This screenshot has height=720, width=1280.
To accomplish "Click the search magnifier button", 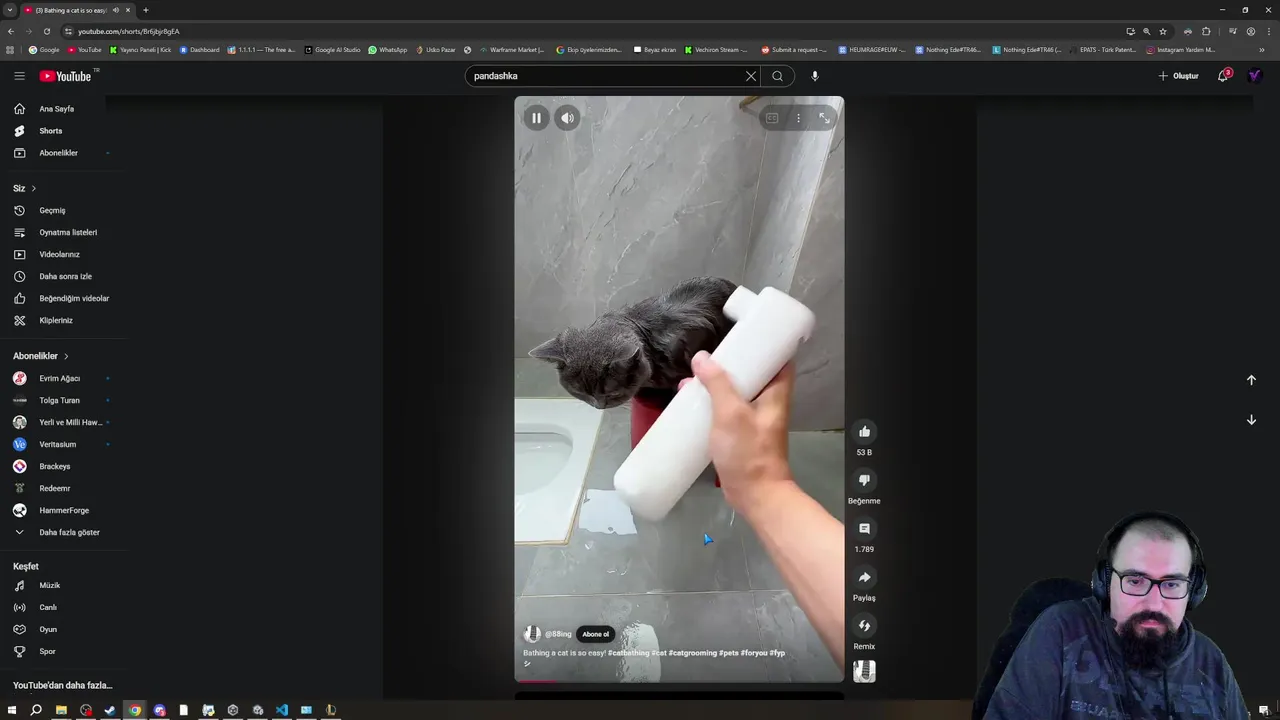I will tap(777, 76).
